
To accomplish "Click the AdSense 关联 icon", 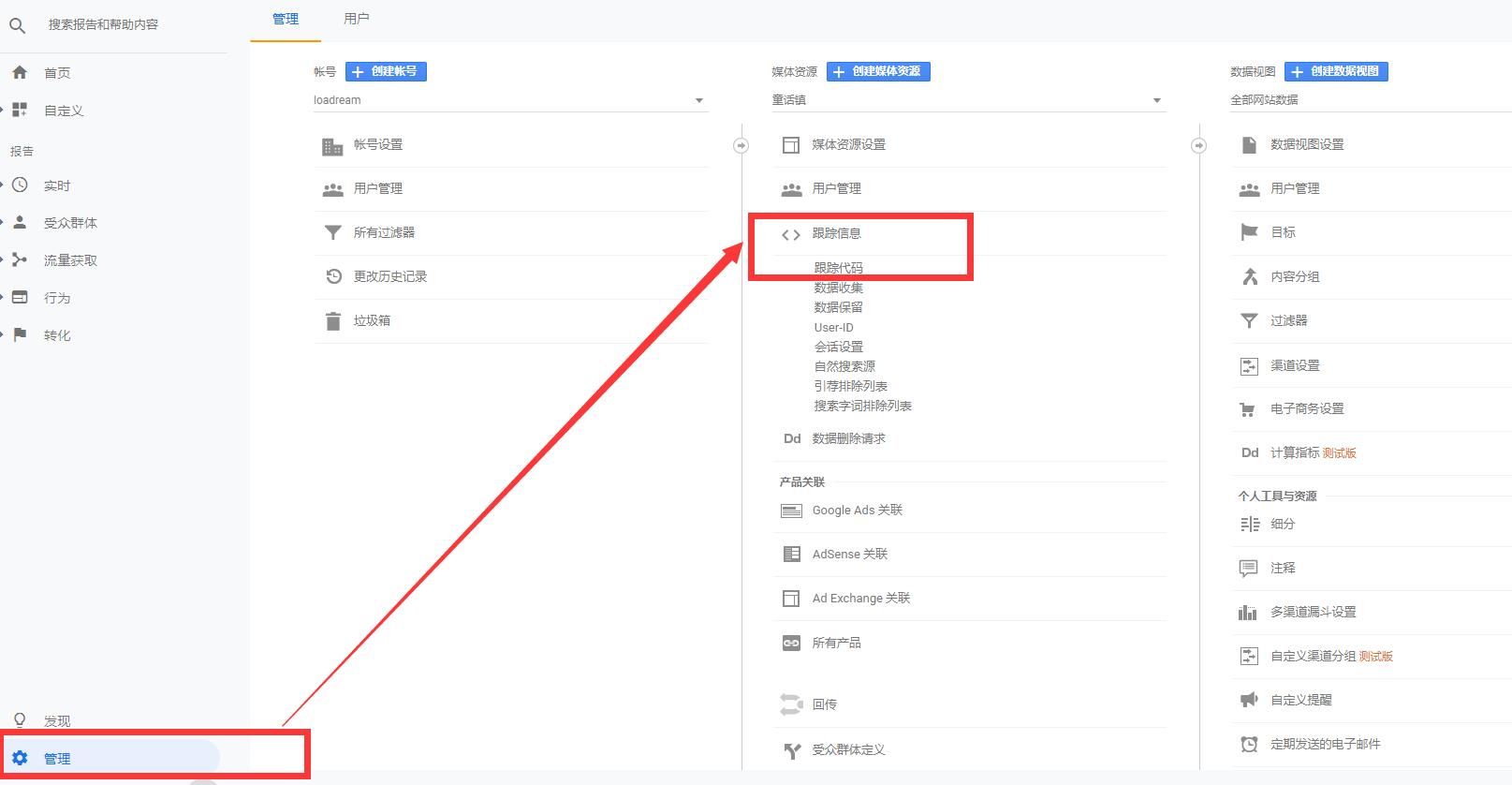I will [791, 554].
